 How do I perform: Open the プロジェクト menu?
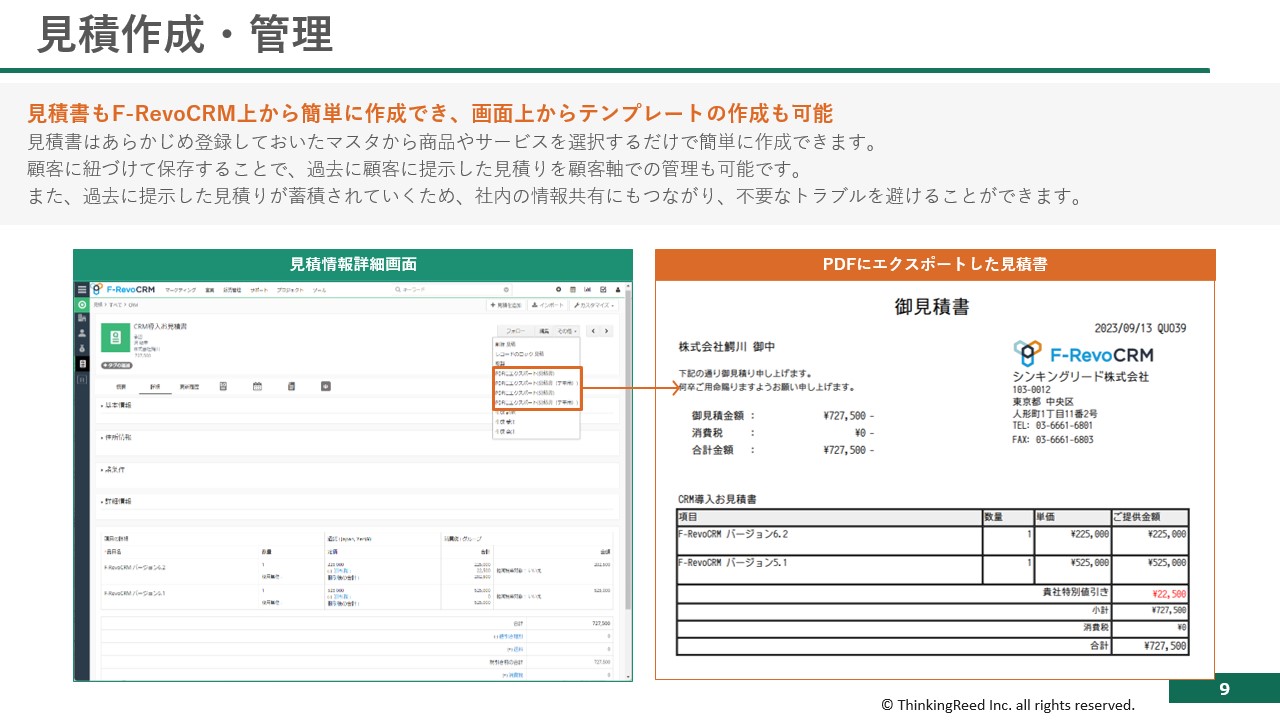pos(290,290)
